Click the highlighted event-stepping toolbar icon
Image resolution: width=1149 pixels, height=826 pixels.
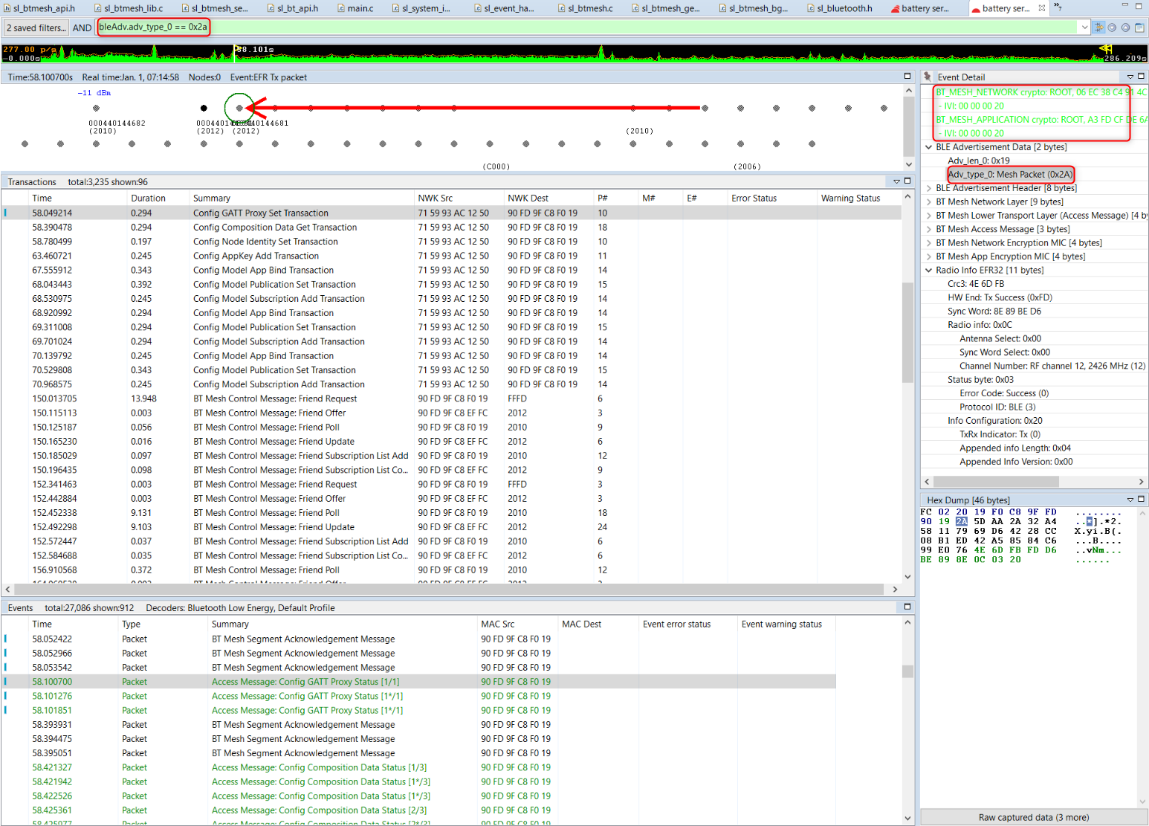click(x=1100, y=27)
